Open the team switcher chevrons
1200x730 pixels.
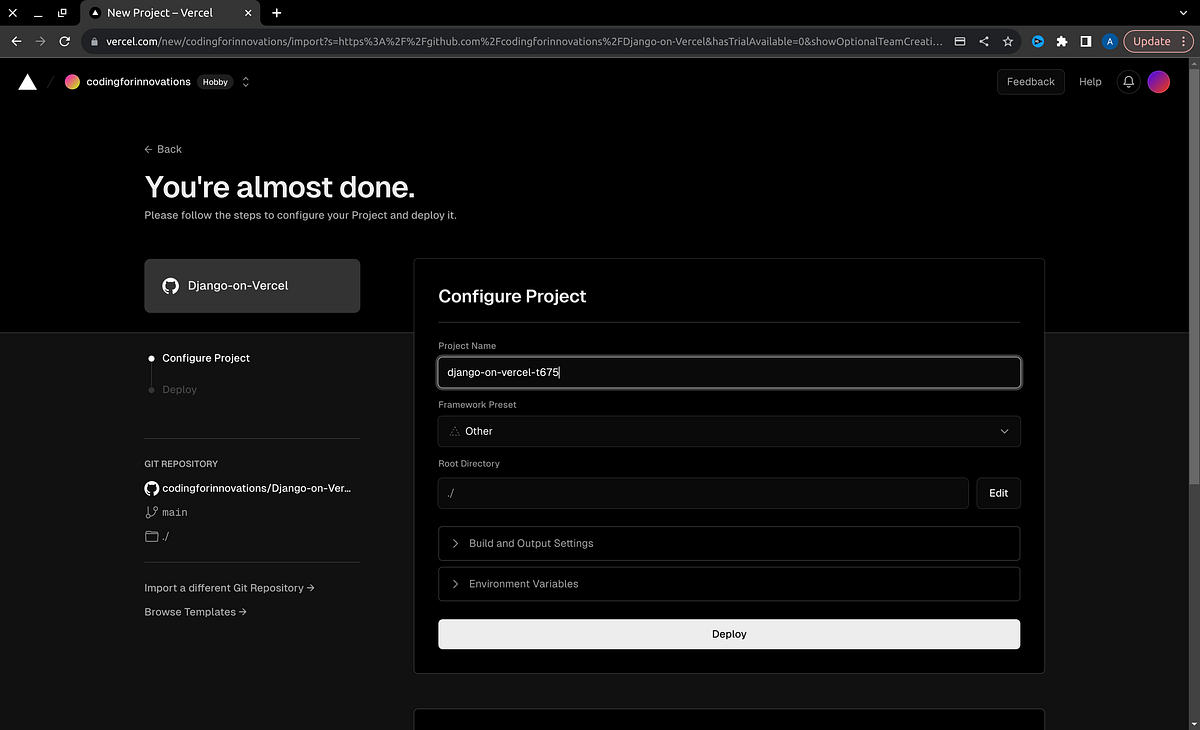245,81
